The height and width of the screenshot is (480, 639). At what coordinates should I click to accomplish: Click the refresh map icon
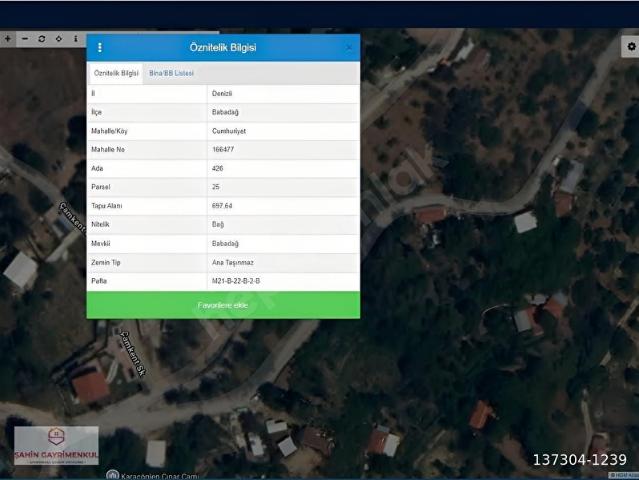point(42,39)
